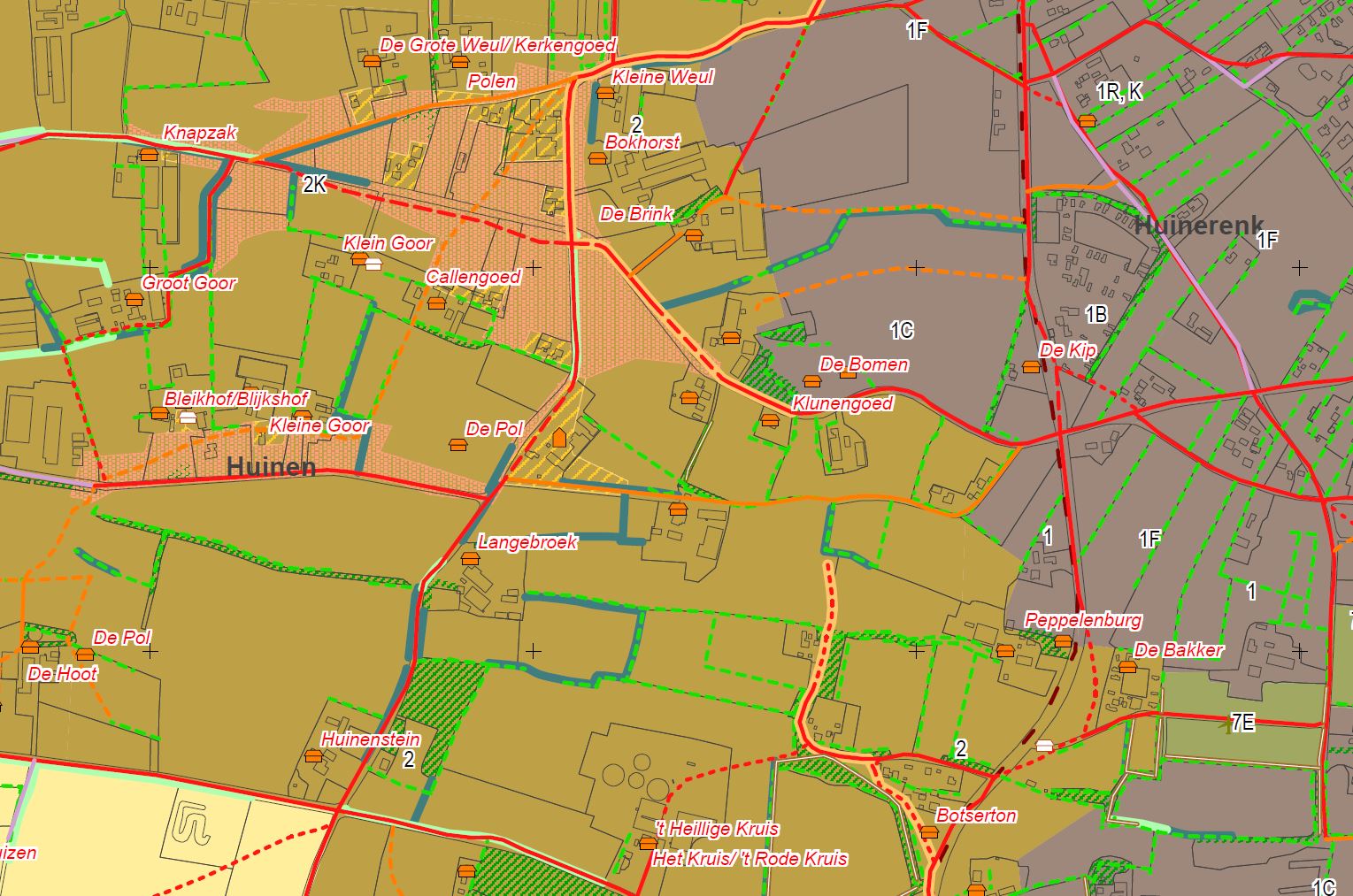
Task: Click the De Kip farmhouse icon
Action: [1031, 367]
